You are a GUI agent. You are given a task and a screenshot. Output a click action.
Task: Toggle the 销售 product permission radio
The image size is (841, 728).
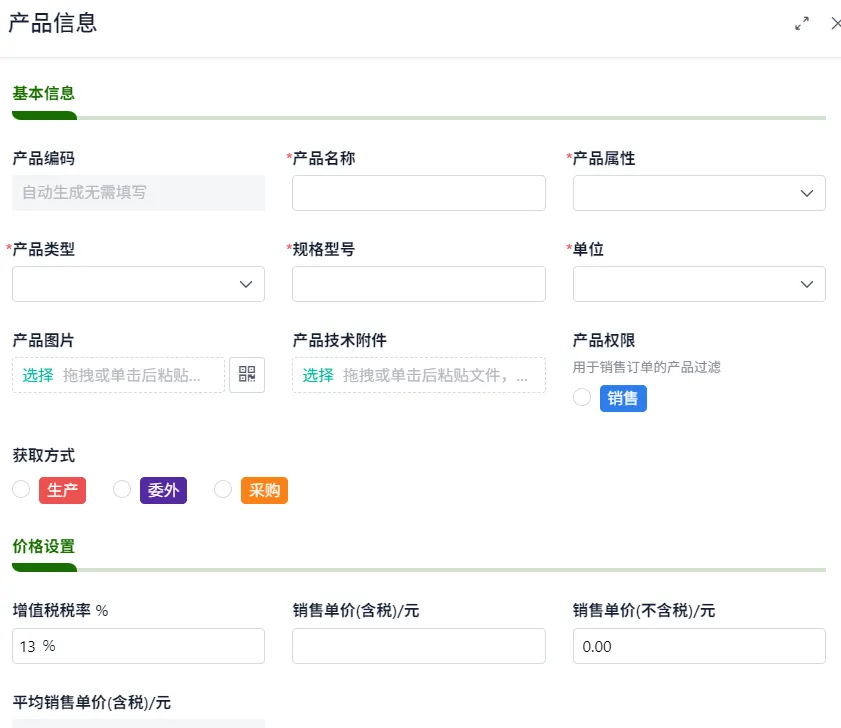582,398
